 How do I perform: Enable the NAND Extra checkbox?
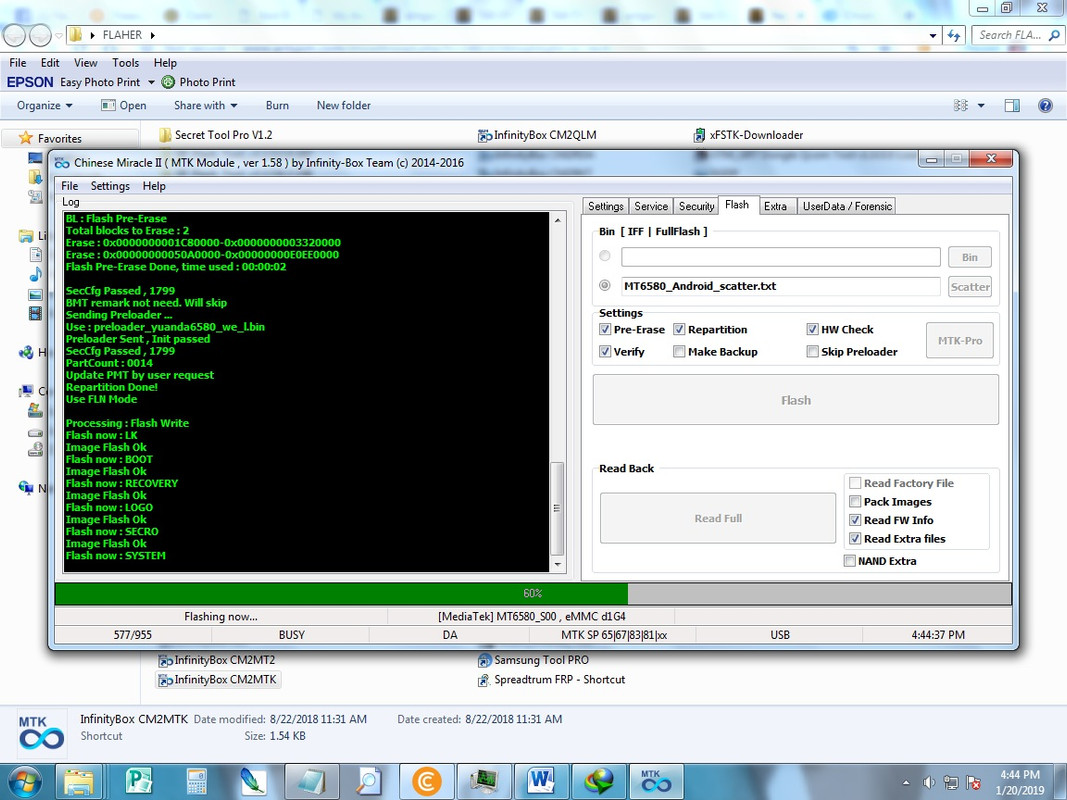(x=850, y=561)
